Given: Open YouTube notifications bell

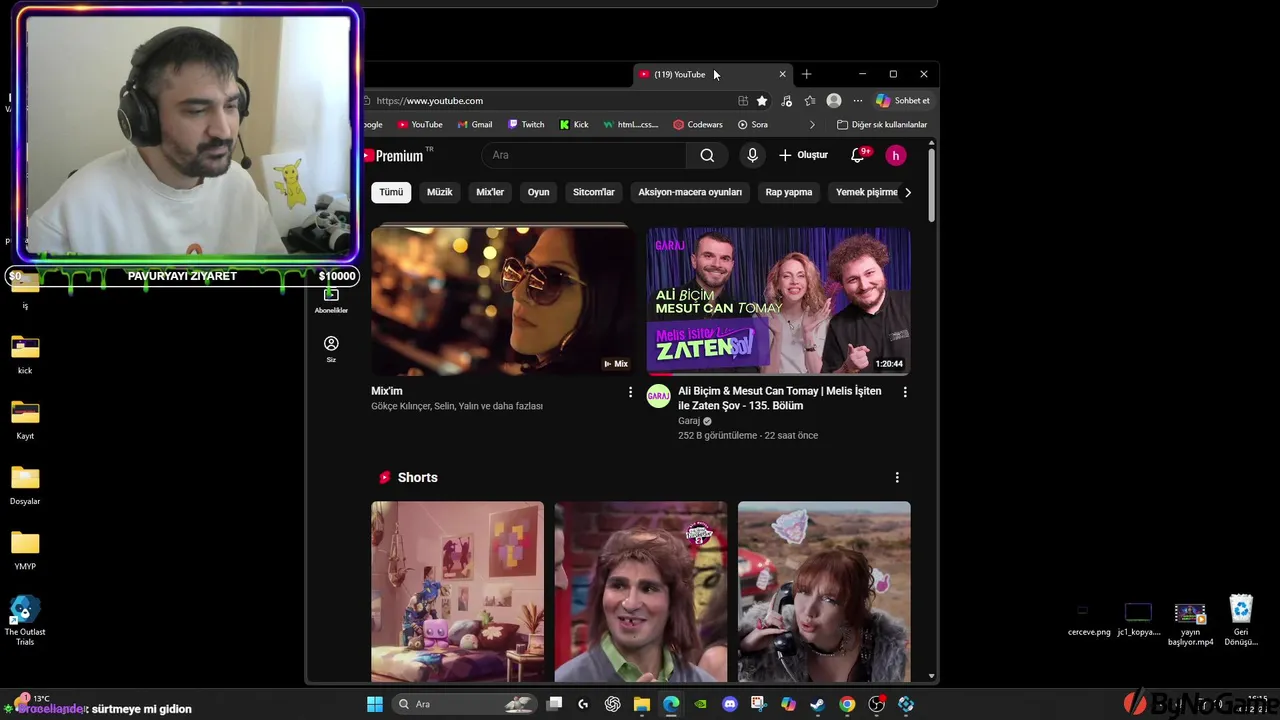Looking at the screenshot, I should point(858,155).
